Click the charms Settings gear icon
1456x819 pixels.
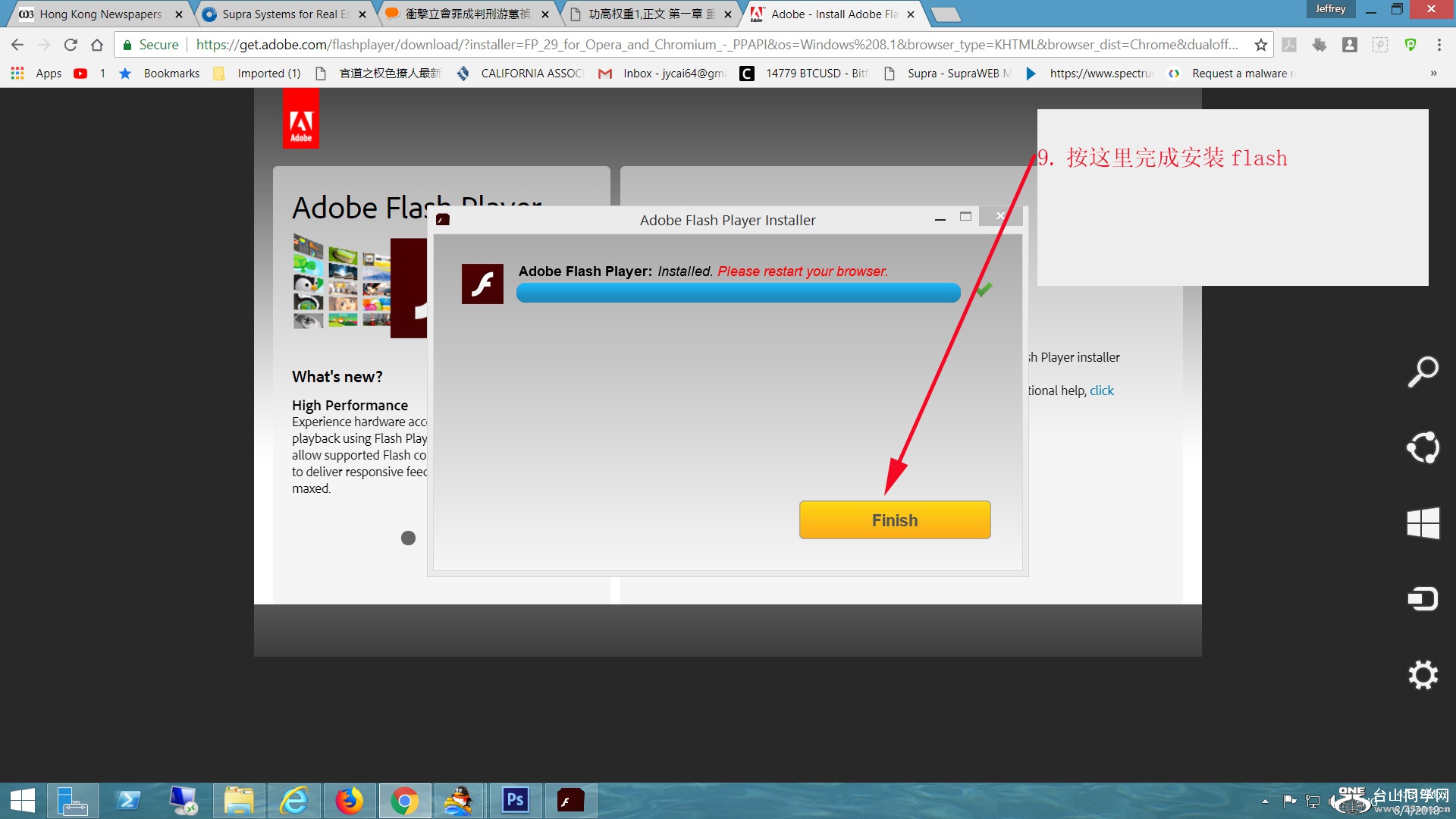1423,675
